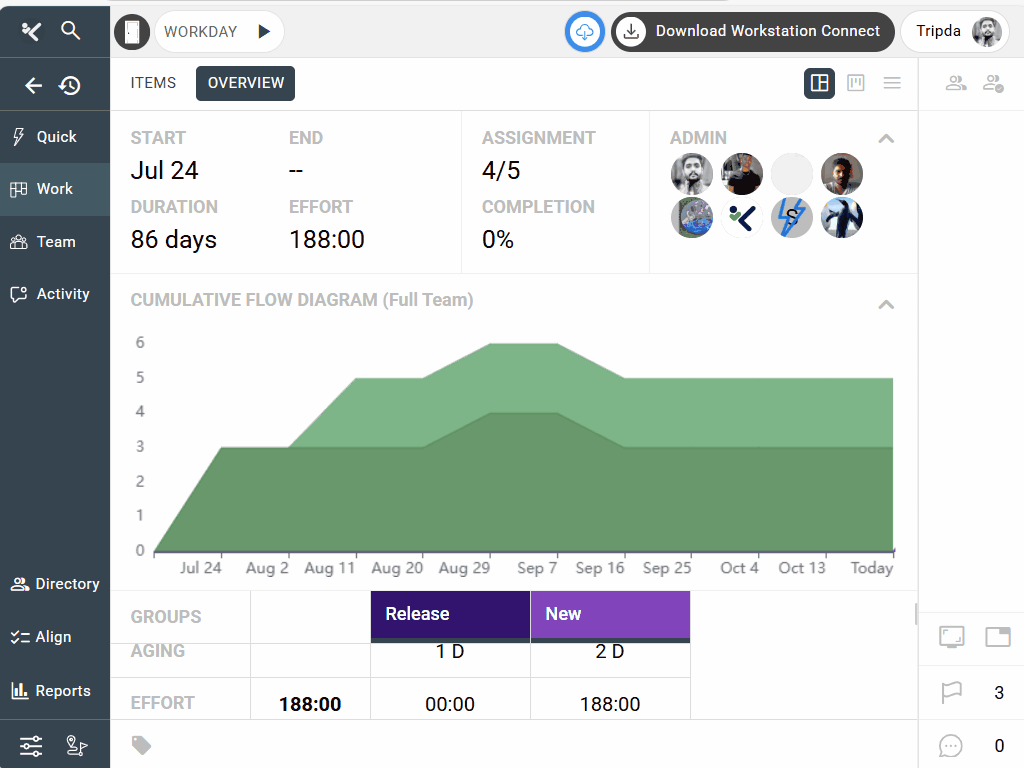The image size is (1024, 768).
Task: Open the comments chat bubble icon
Action: pyautogui.click(x=951, y=745)
